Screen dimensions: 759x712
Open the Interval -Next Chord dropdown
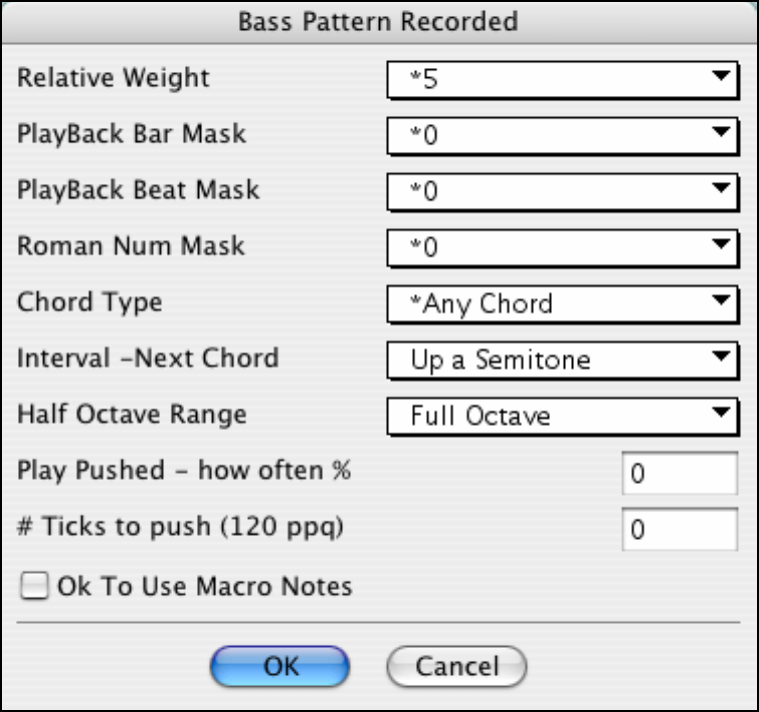click(x=560, y=360)
